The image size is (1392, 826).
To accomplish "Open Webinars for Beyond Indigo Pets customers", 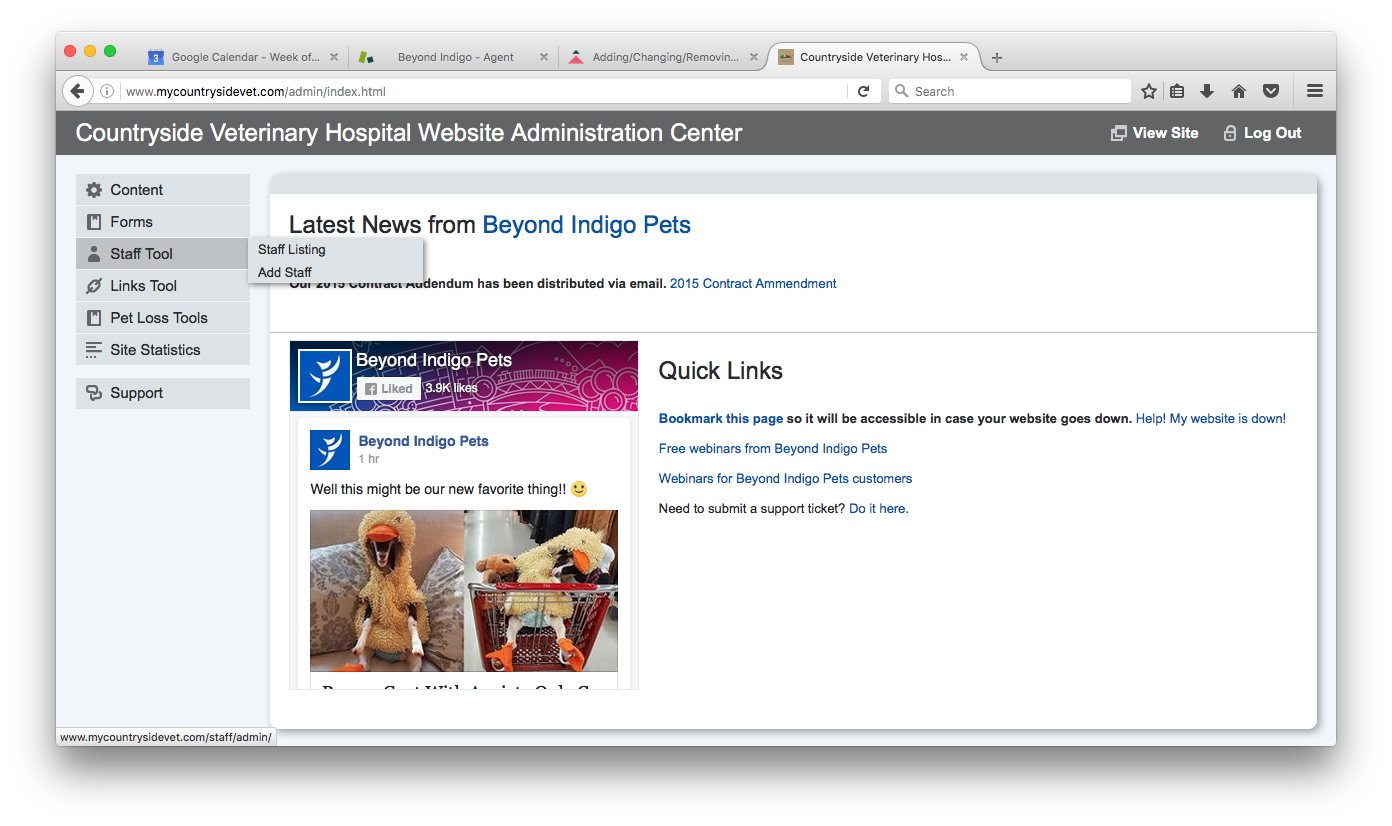I will pos(785,479).
